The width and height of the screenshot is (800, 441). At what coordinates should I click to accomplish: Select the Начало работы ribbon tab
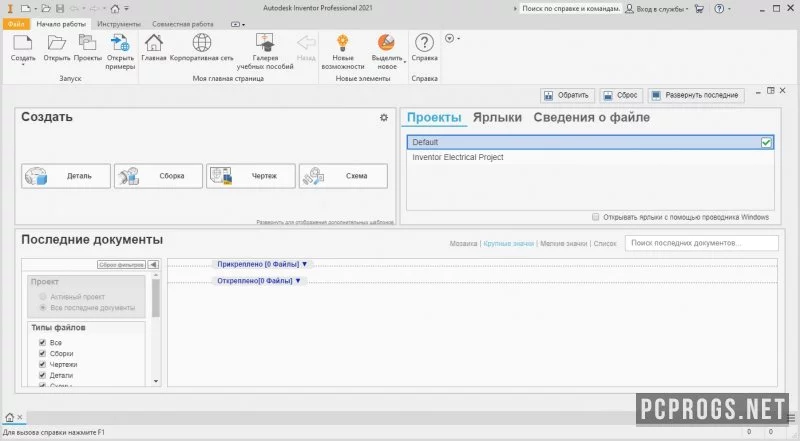tap(61, 24)
